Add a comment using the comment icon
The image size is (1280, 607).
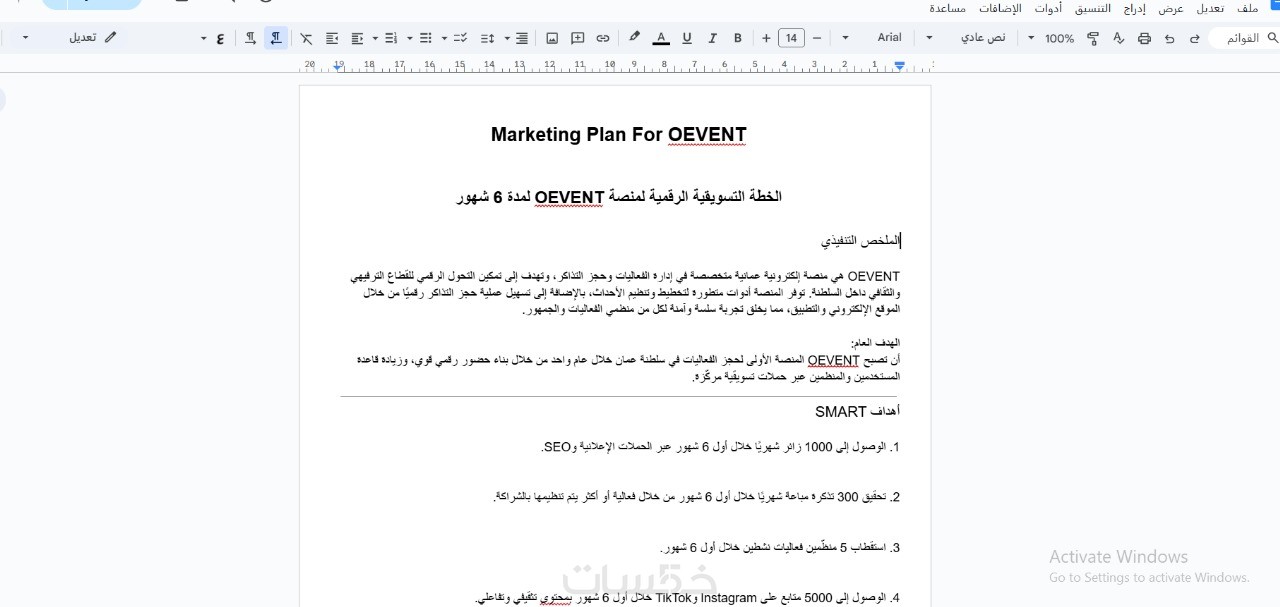pyautogui.click(x=578, y=38)
